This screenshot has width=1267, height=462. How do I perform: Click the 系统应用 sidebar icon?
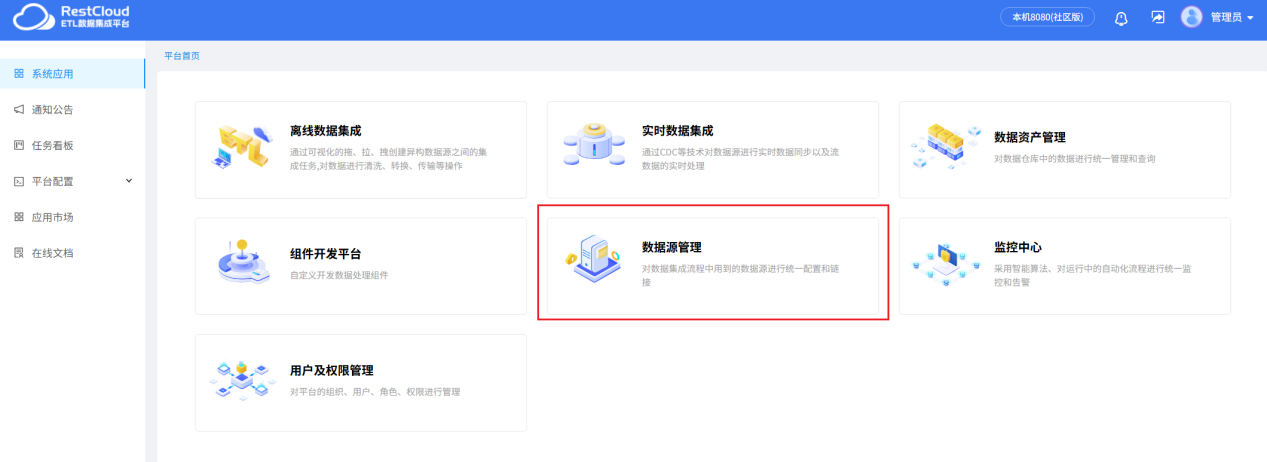[18, 74]
